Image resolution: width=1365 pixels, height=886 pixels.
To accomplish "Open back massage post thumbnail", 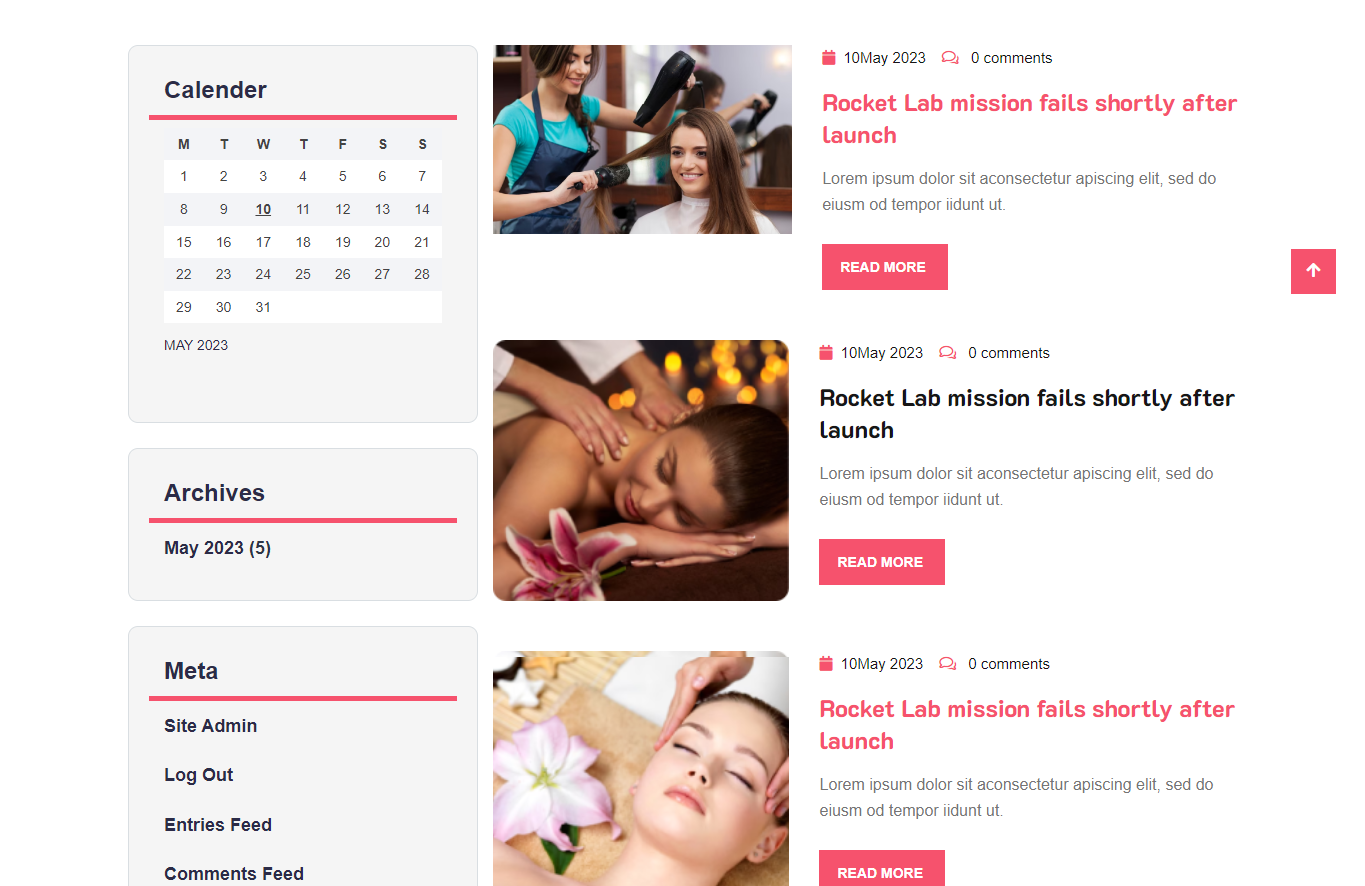I will pos(641,470).
